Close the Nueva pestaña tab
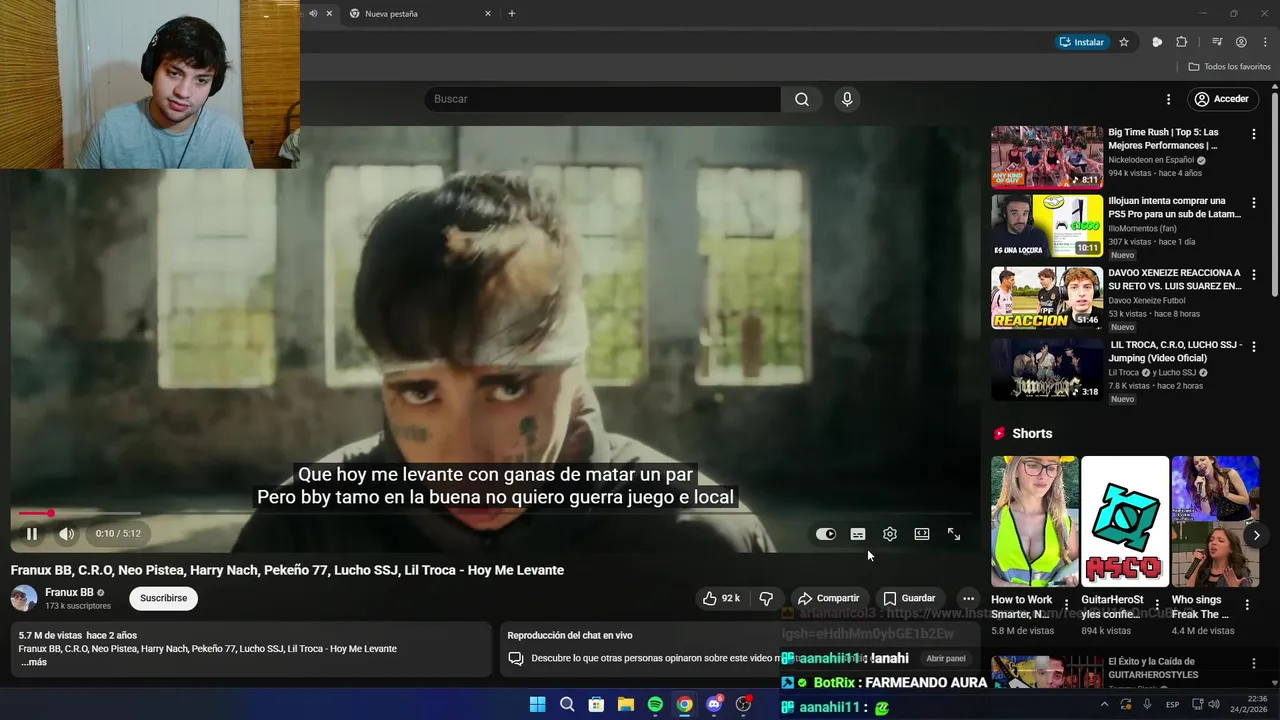1280x720 pixels. coord(488,14)
